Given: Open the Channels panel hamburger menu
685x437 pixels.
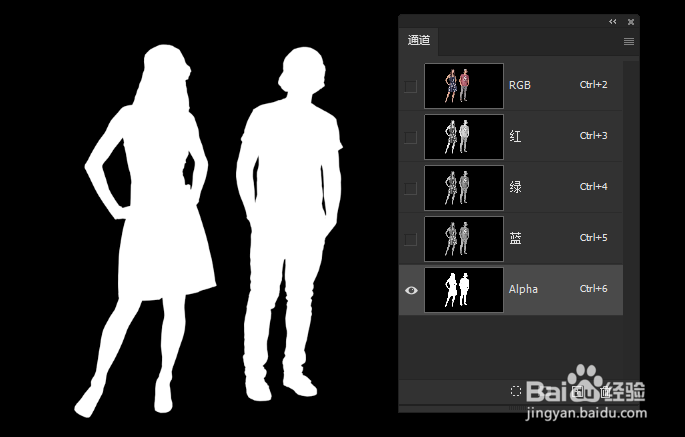Looking at the screenshot, I should tap(629, 42).
